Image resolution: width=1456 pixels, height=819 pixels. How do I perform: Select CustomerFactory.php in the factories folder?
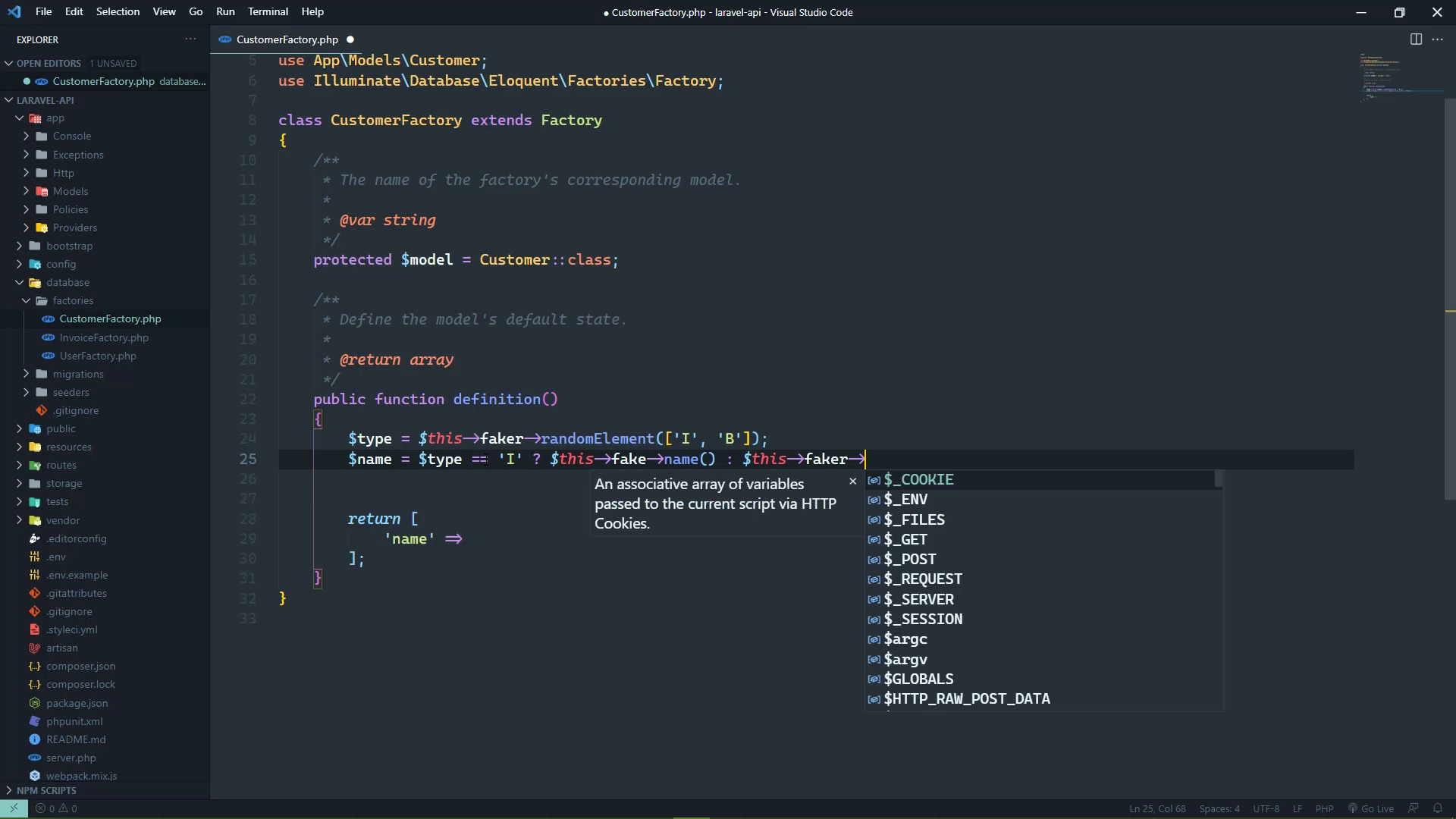point(110,318)
